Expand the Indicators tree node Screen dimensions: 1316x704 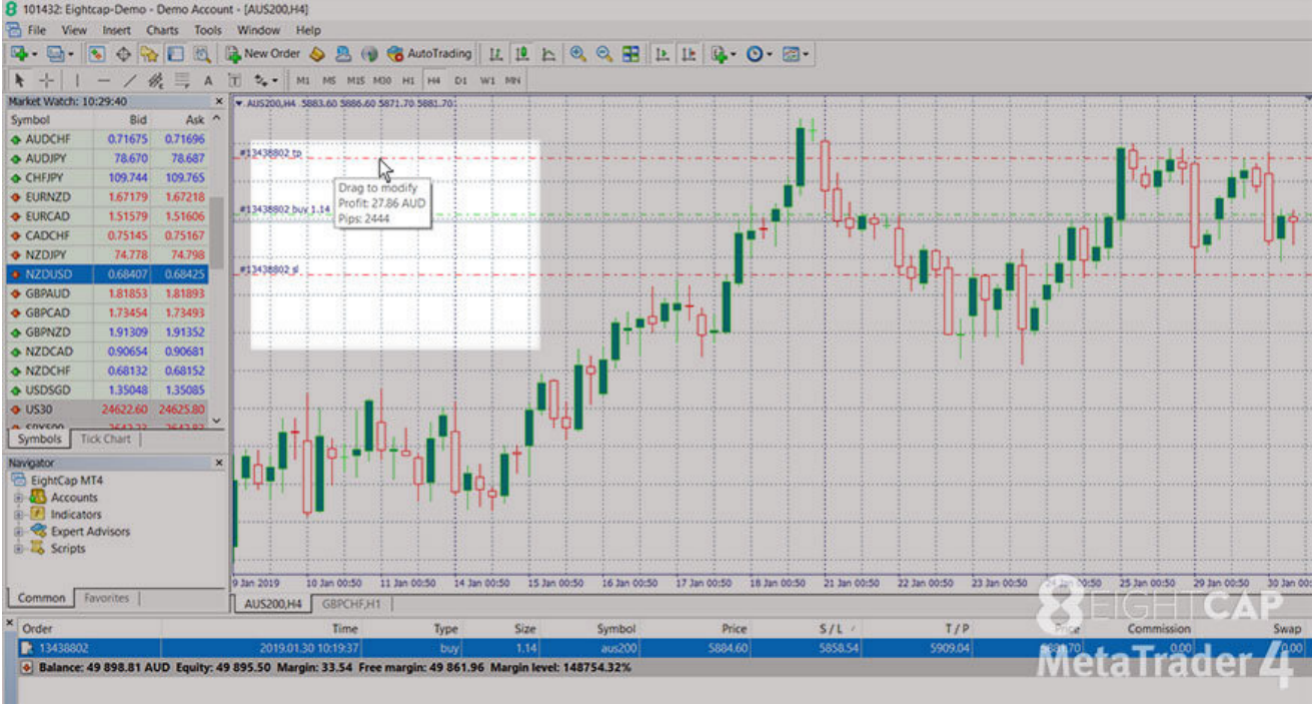coord(17,514)
